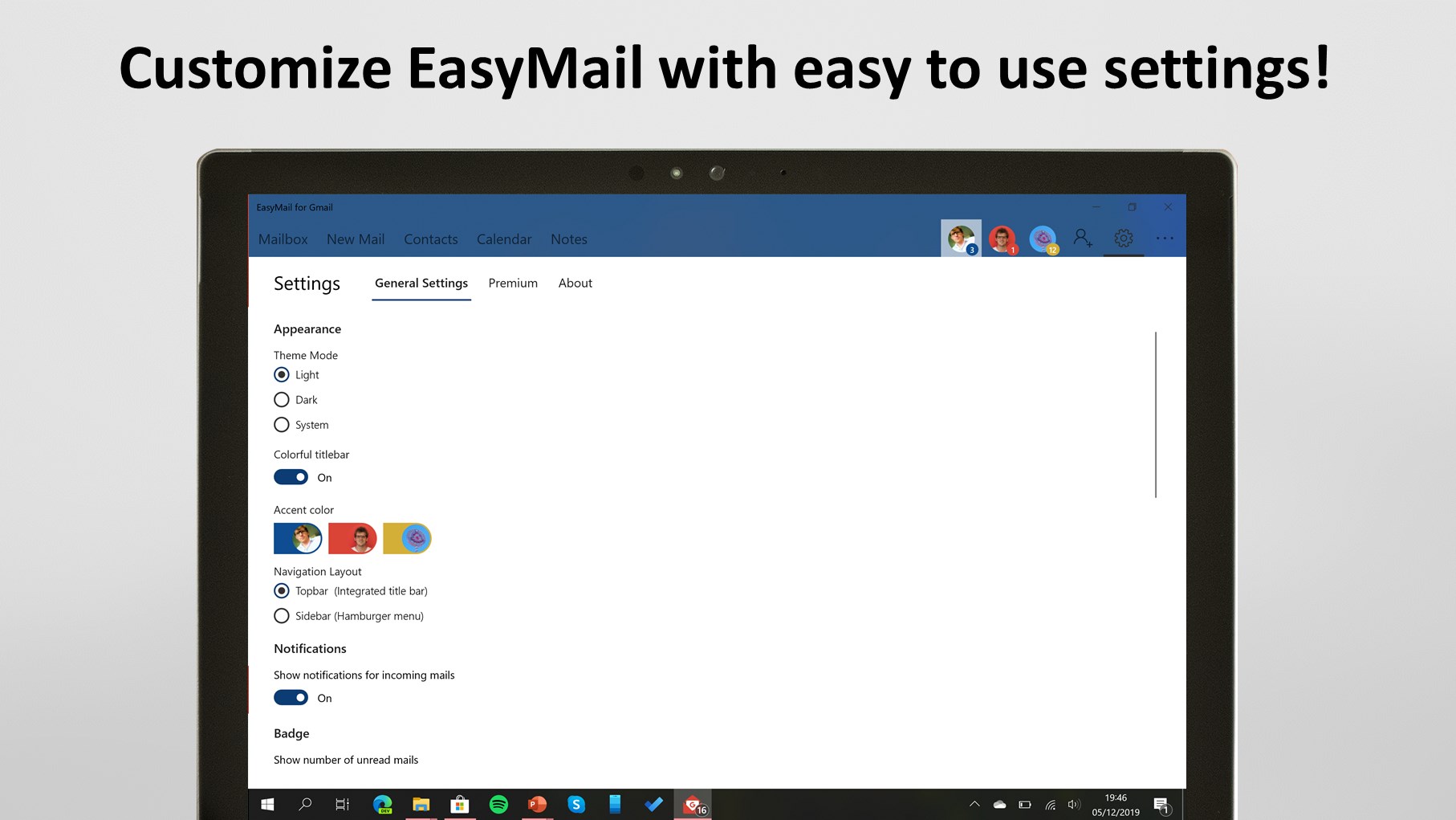Pick the yellow accent color swatch
The height and width of the screenshot is (820, 1456).
[407, 538]
